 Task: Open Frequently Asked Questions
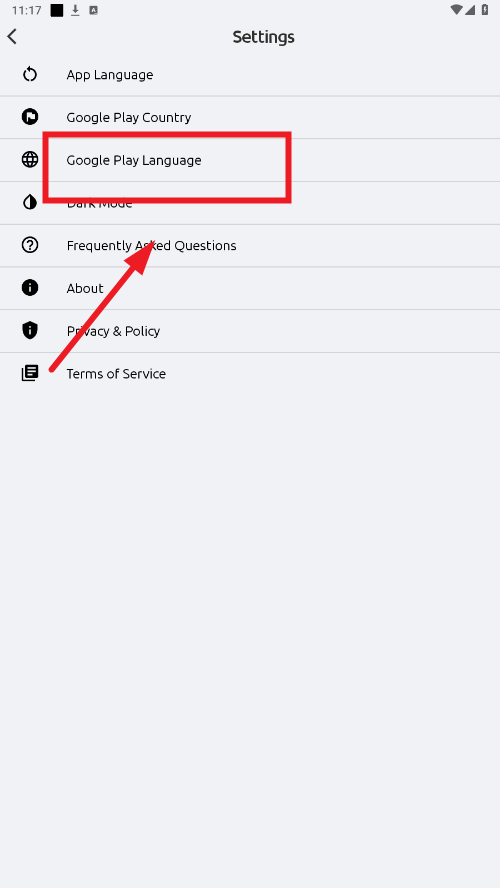[x=250, y=246]
